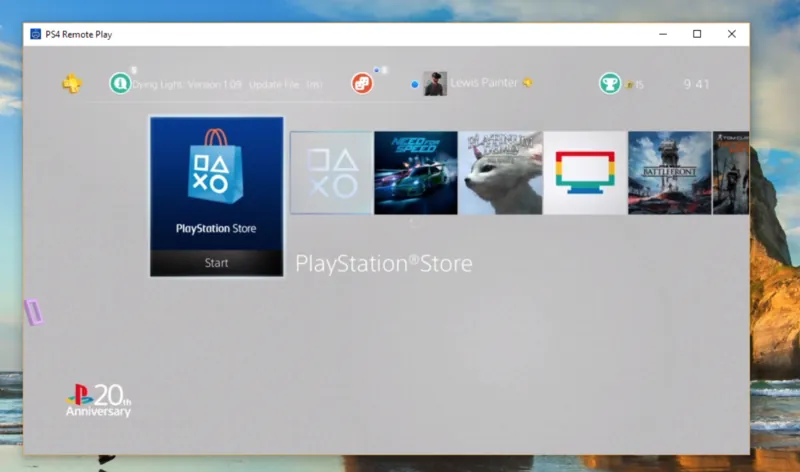800x472 pixels.
Task: Open the What's New symbols tile
Action: pyautogui.click(x=332, y=172)
